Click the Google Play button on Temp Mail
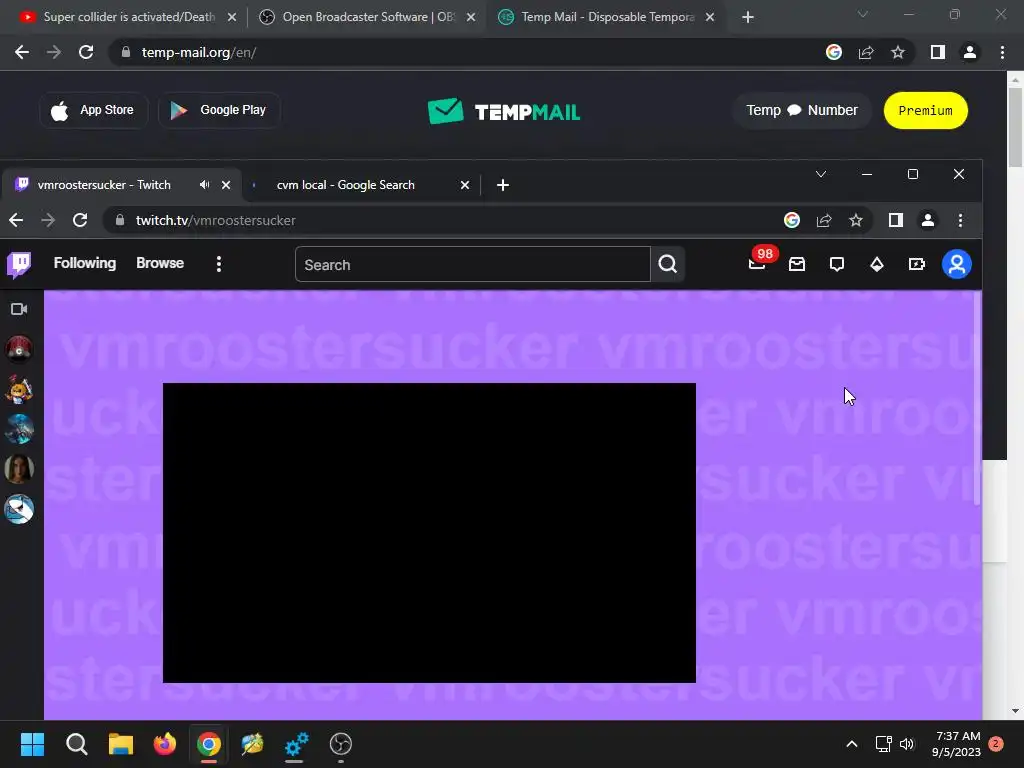Image resolution: width=1024 pixels, height=768 pixels. pos(219,110)
